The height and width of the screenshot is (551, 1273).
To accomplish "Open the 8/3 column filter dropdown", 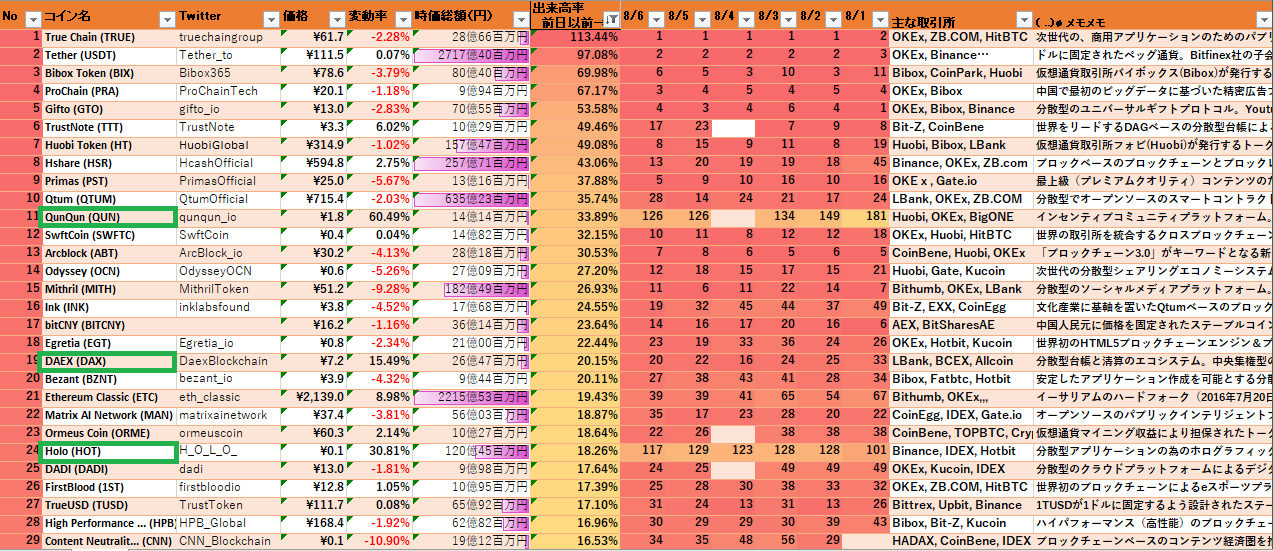I will coord(787,20).
